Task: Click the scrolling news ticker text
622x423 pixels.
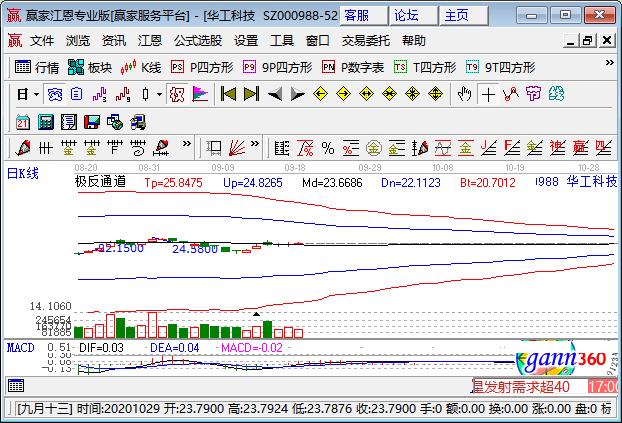Action: point(520,386)
